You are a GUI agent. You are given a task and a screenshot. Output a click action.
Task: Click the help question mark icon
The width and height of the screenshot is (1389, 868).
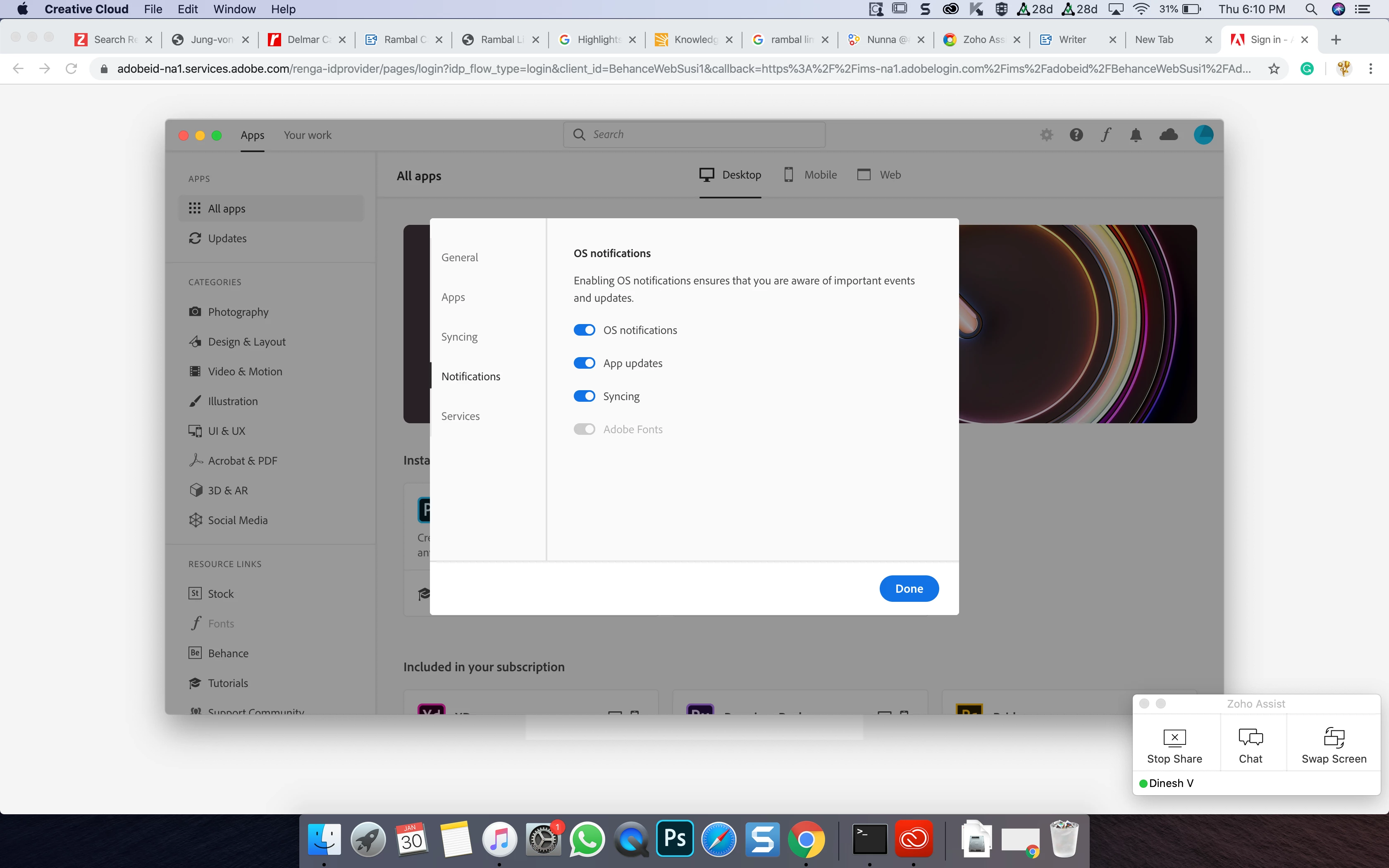tap(1076, 135)
